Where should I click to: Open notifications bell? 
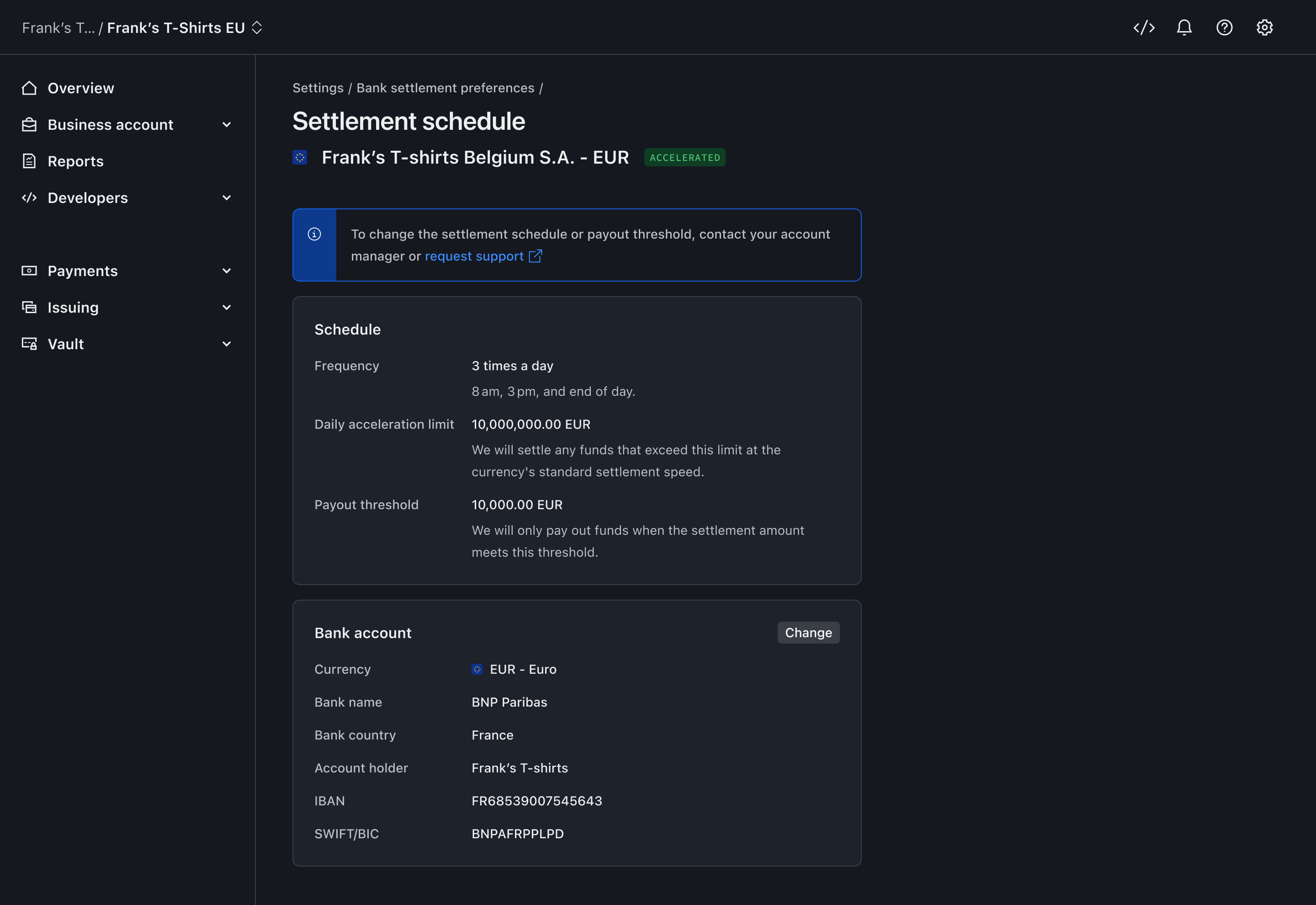click(1184, 27)
